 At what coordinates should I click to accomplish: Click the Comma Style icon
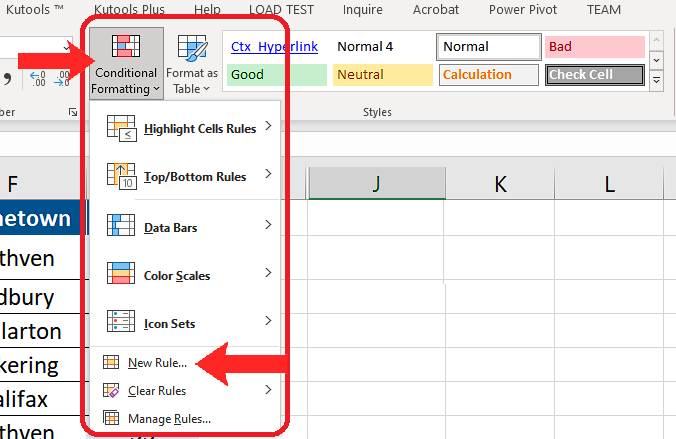[x=7, y=78]
